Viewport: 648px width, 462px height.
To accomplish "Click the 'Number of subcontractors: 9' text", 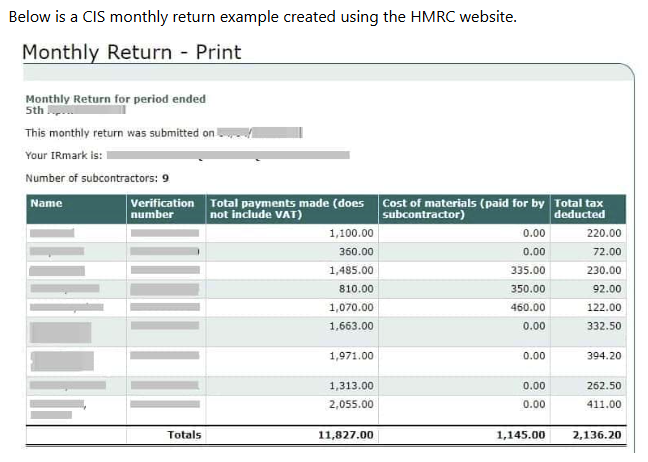I will (97, 179).
